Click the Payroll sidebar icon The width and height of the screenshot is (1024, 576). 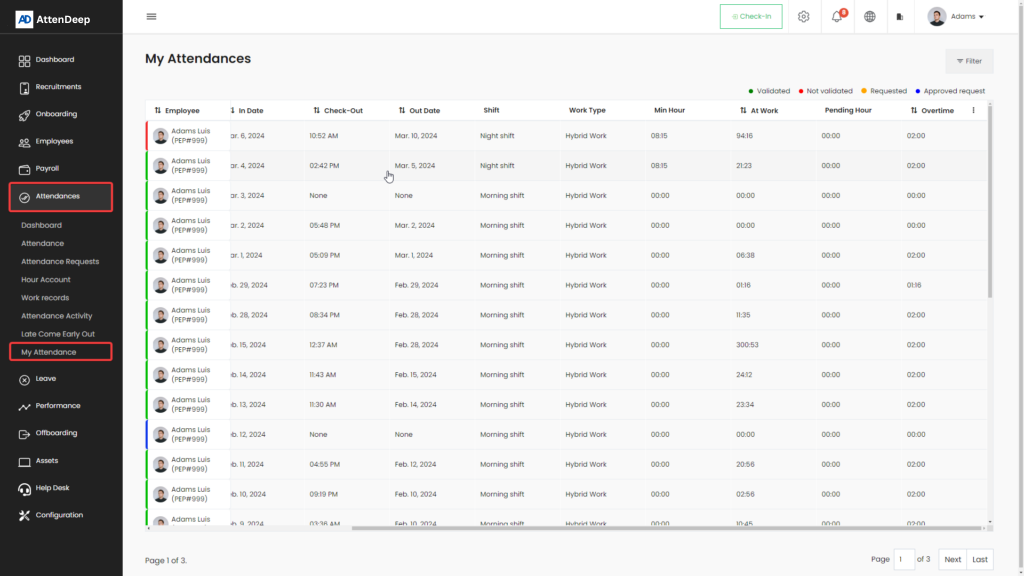click(x=24, y=169)
